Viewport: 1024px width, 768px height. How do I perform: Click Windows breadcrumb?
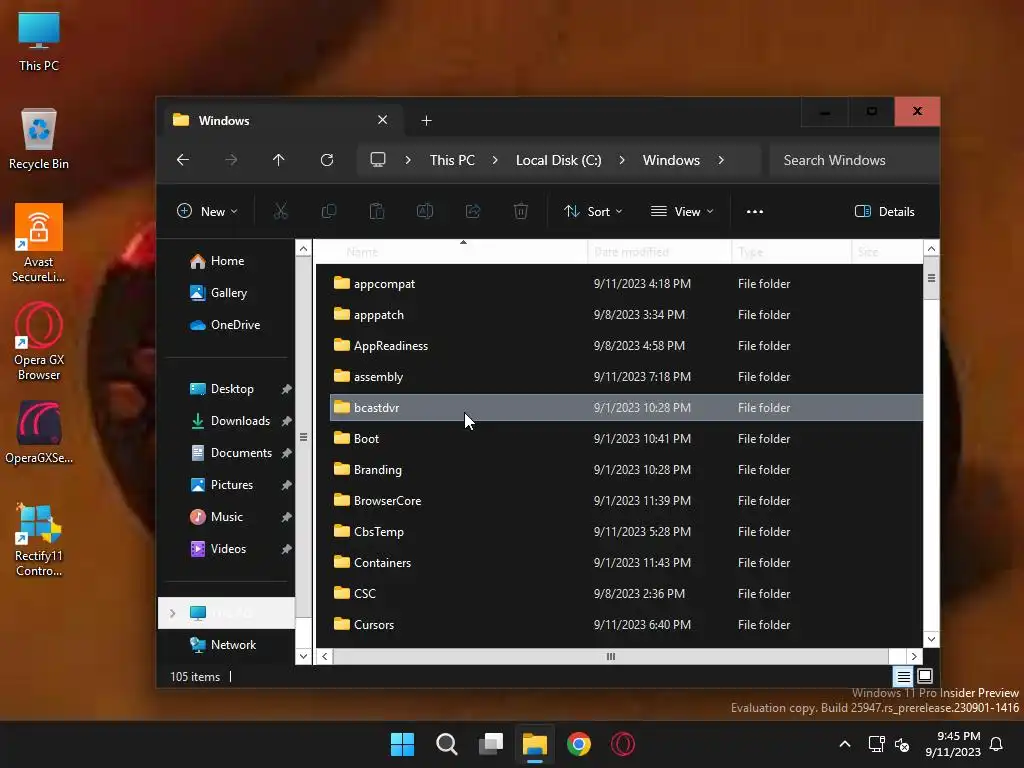click(x=671, y=160)
